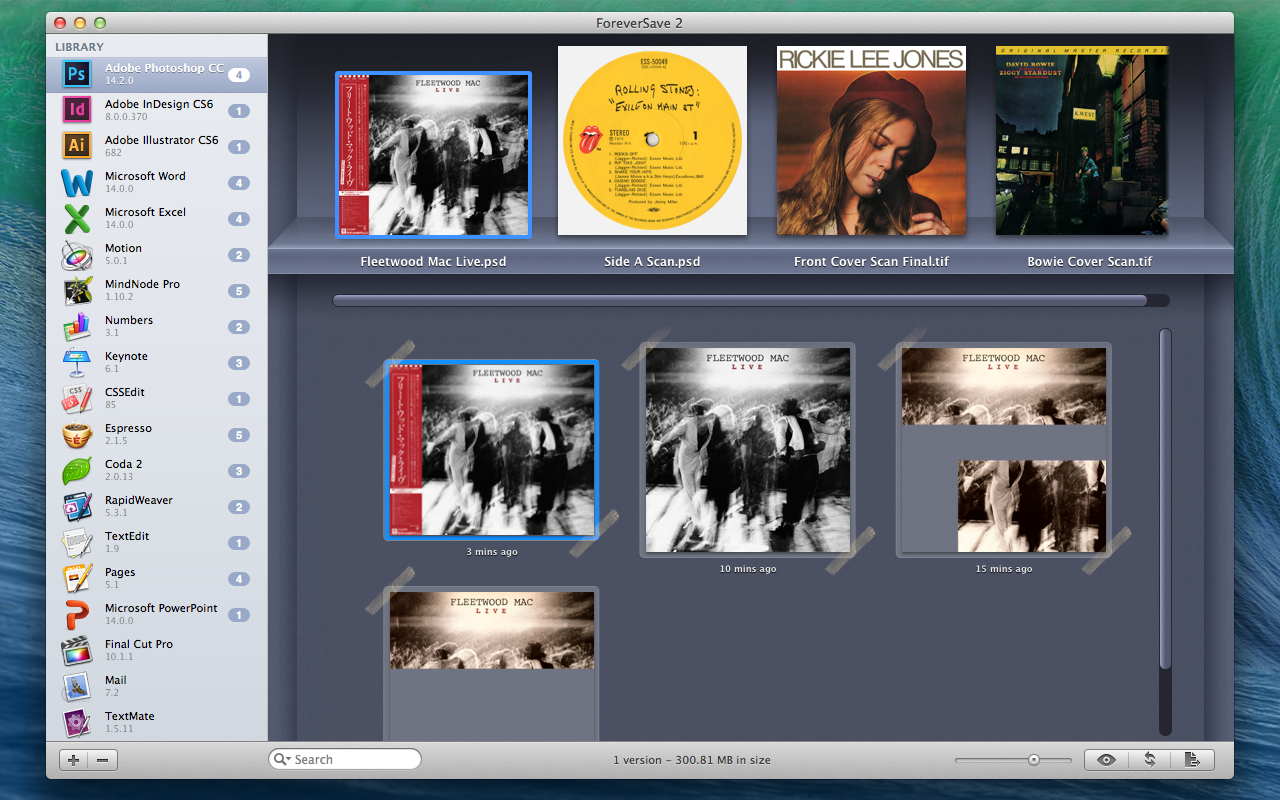Open the Motion app icon
Screen dimensions: 1280x800
click(77, 254)
